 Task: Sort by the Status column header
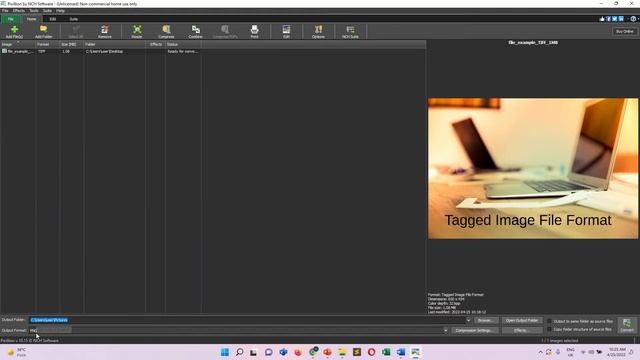tap(183, 44)
